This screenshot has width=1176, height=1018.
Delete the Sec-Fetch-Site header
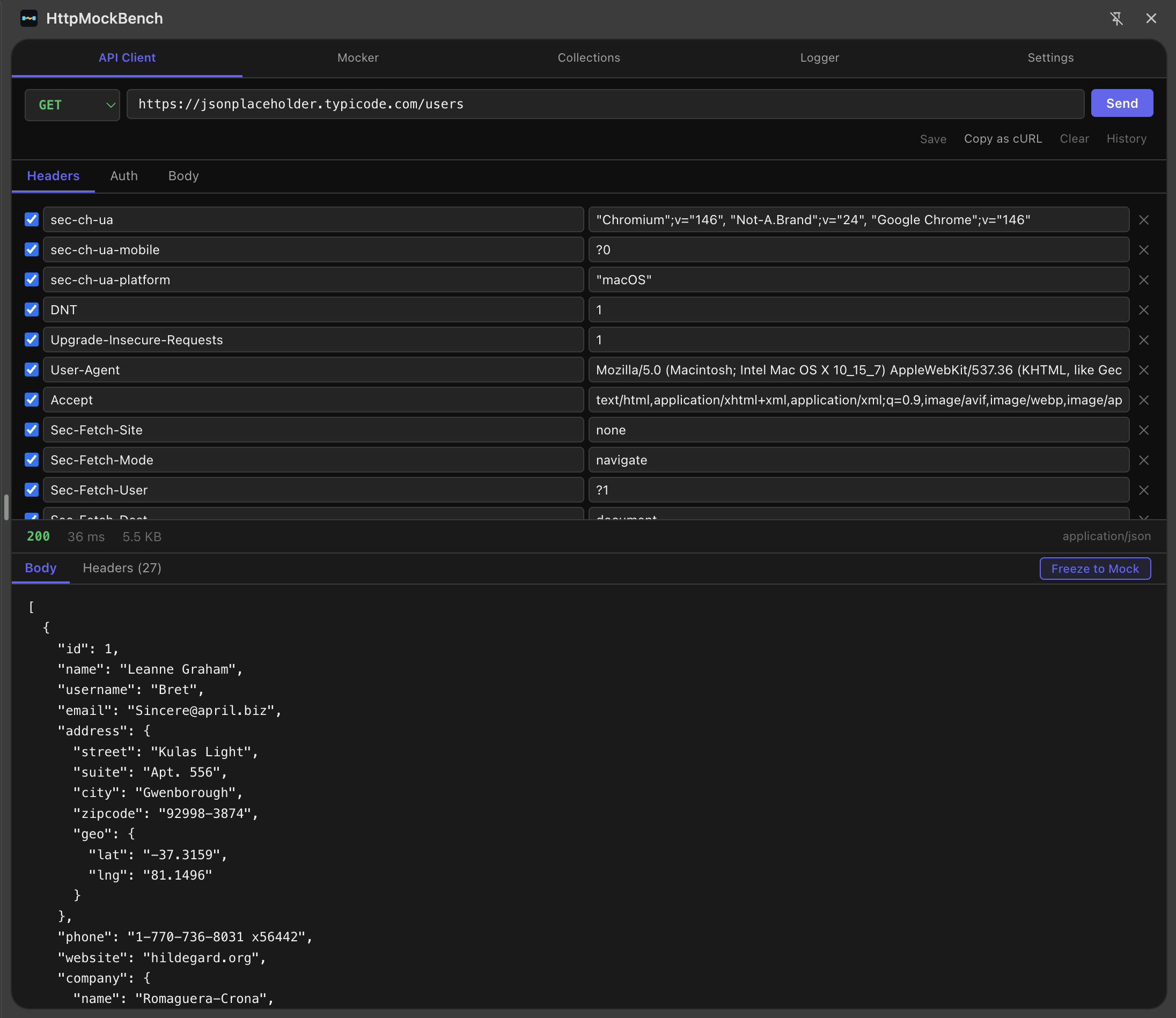[x=1144, y=431]
